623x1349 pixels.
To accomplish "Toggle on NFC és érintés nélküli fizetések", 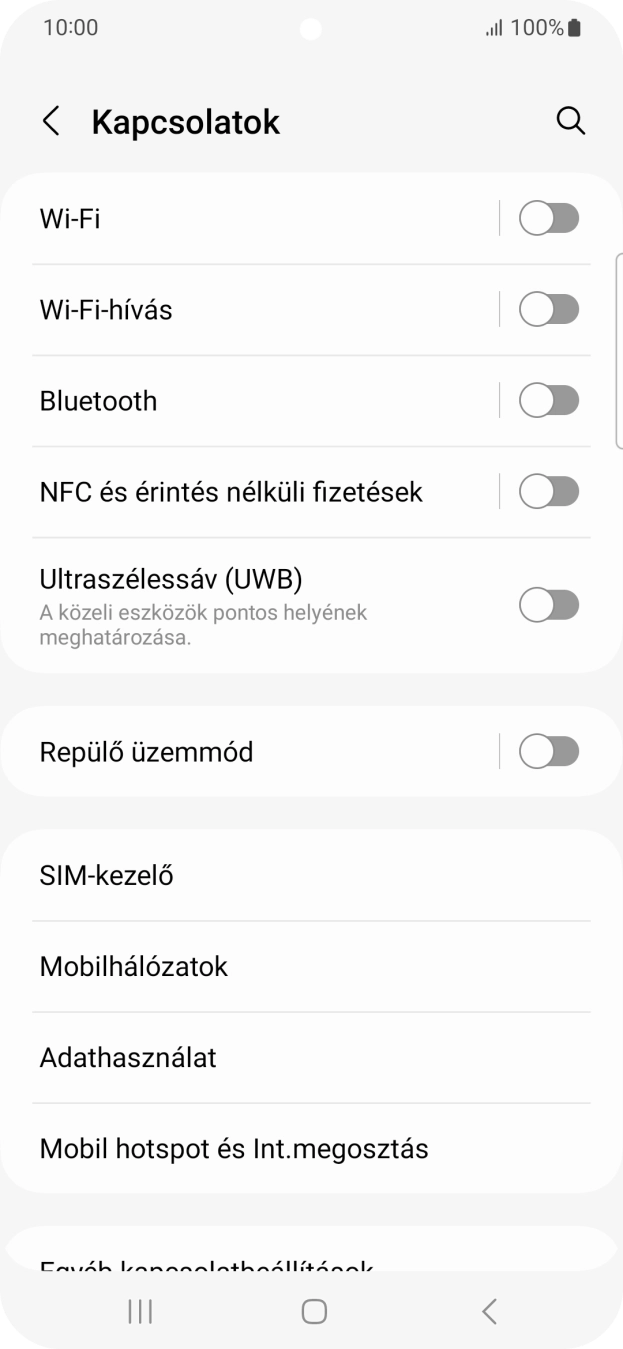I will pos(548,491).
